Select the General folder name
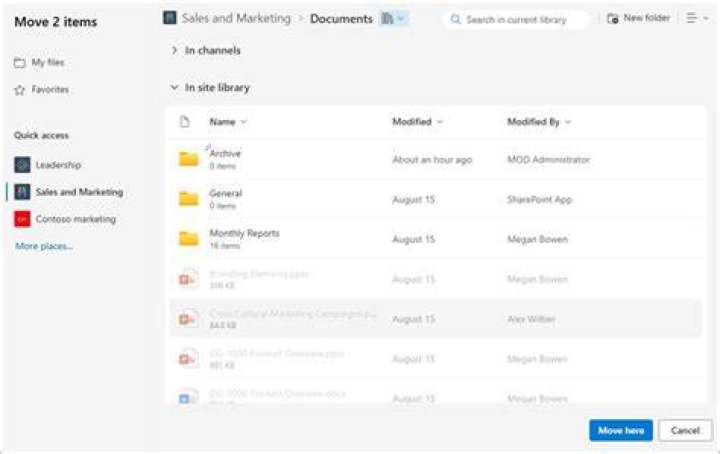This screenshot has width=720, height=454. coord(225,193)
